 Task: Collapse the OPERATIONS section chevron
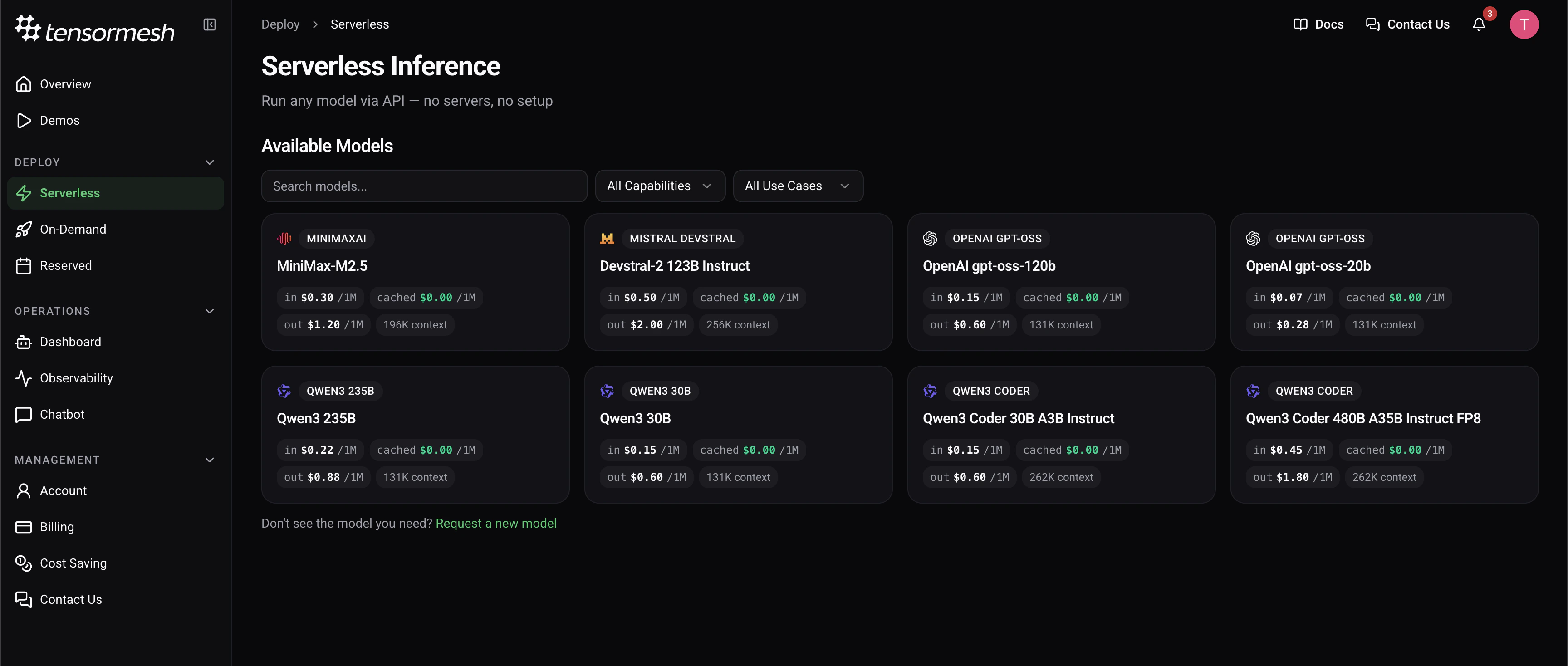point(210,311)
